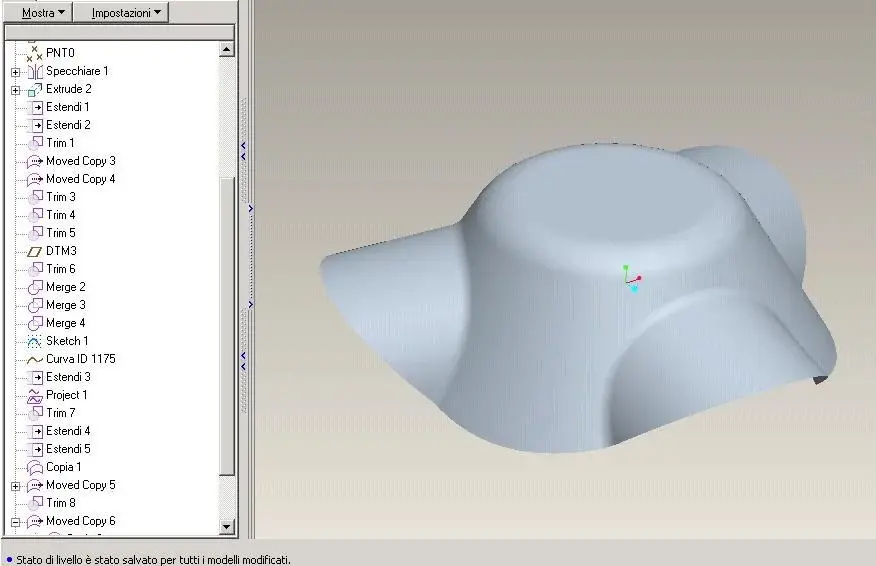
Task: Click the Project 1 feature icon
Action: click(x=35, y=396)
